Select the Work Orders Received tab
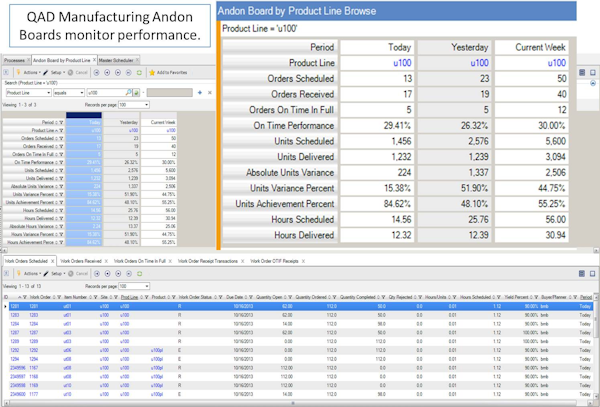 coord(81,261)
